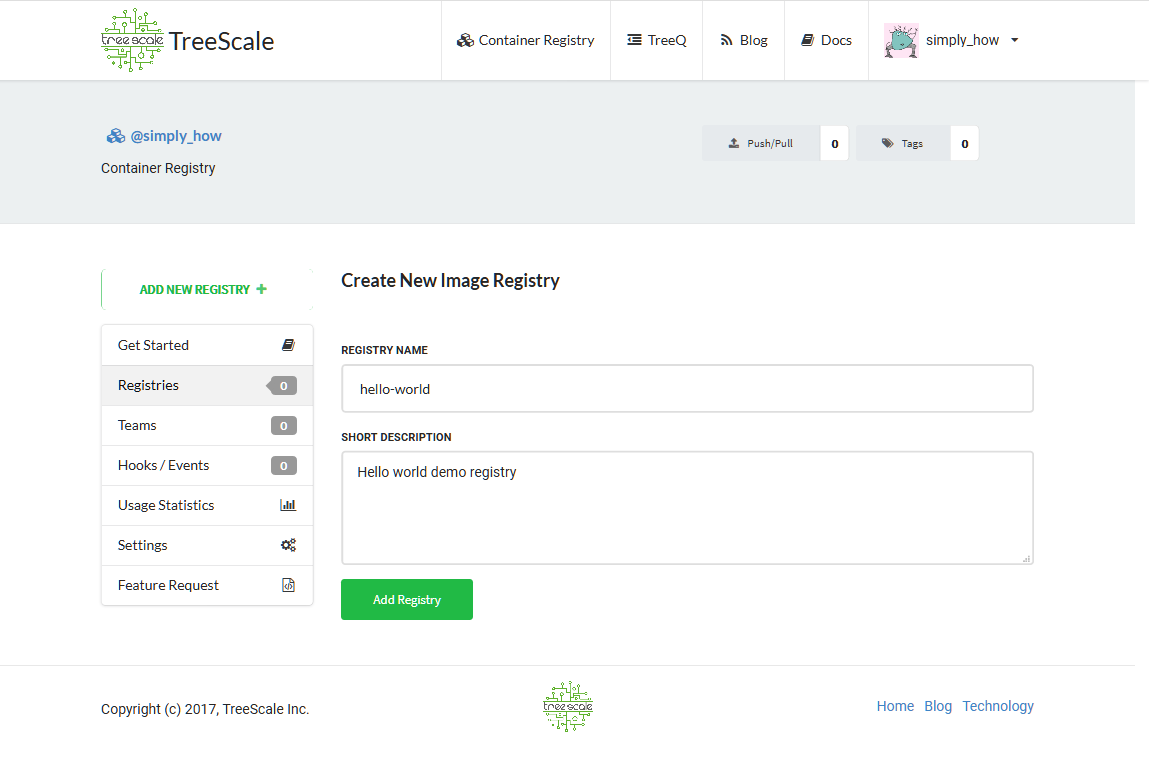Viewport: 1149px width, 768px height.
Task: Click the Hooks / Events count badge
Action: pos(284,465)
